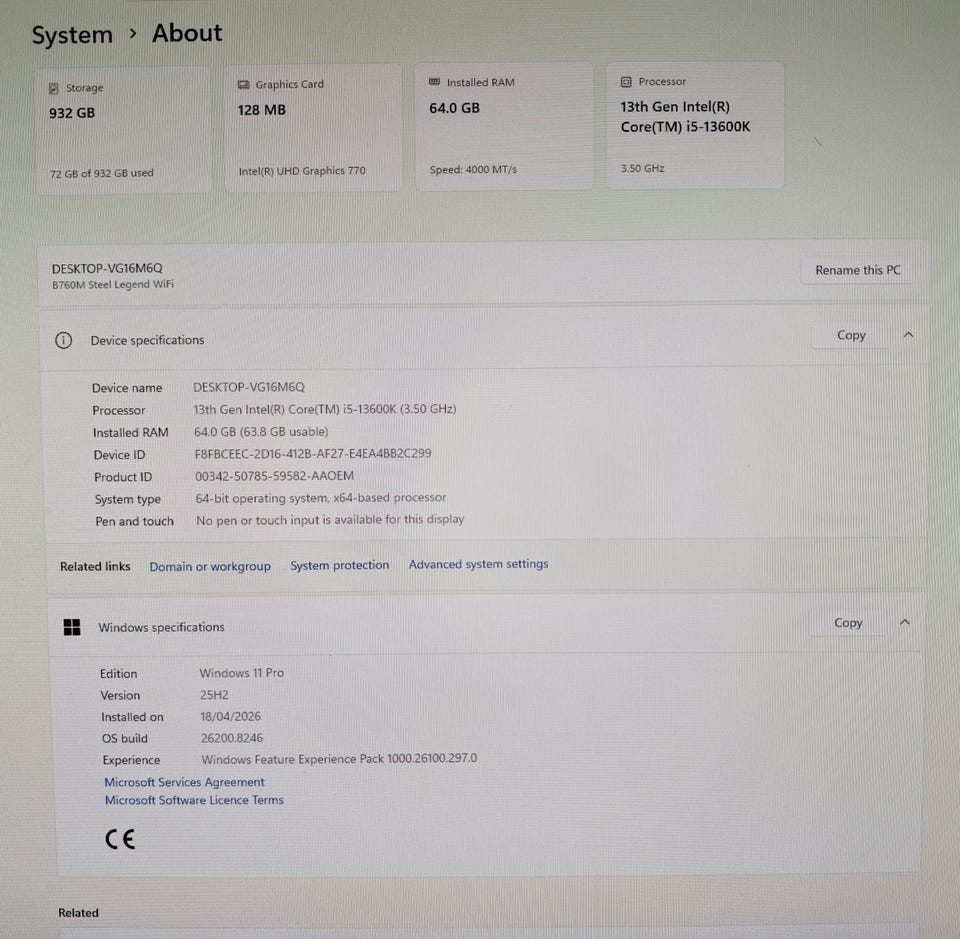
Task: Open the Graphics Card summary card
Action: (313, 128)
